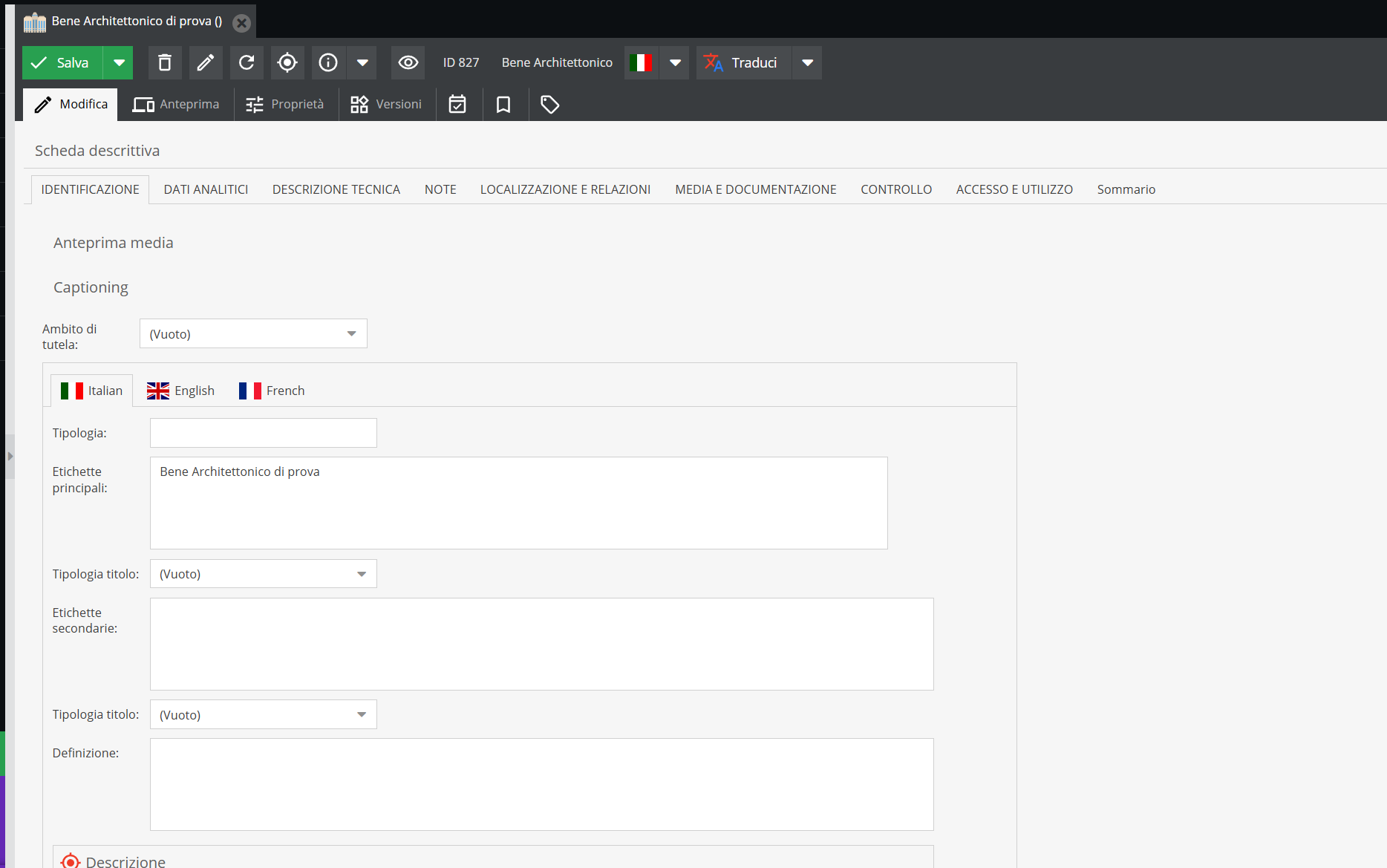Toggle the eye preview icon
This screenshot has width=1387, height=868.
click(408, 62)
